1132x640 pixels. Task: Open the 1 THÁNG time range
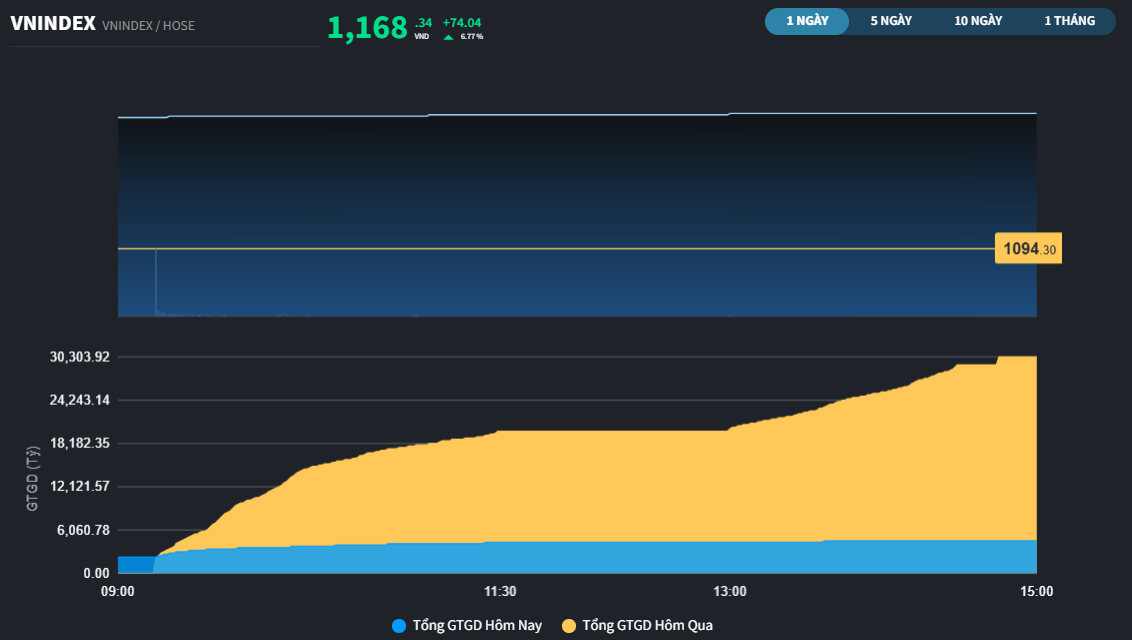1069,21
